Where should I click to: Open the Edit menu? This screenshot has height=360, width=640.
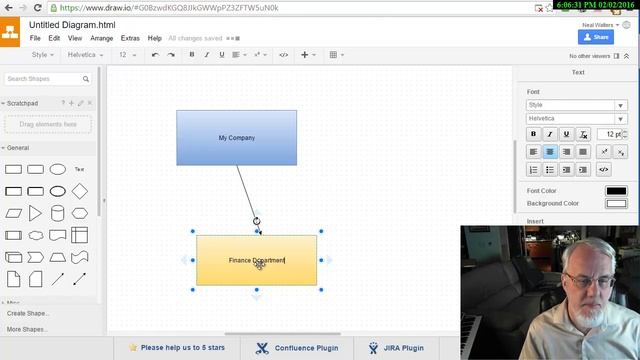(54, 38)
